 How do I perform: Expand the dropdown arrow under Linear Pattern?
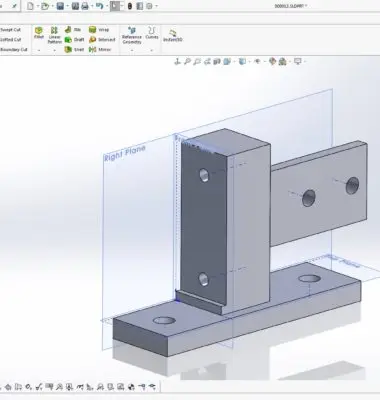54,50
